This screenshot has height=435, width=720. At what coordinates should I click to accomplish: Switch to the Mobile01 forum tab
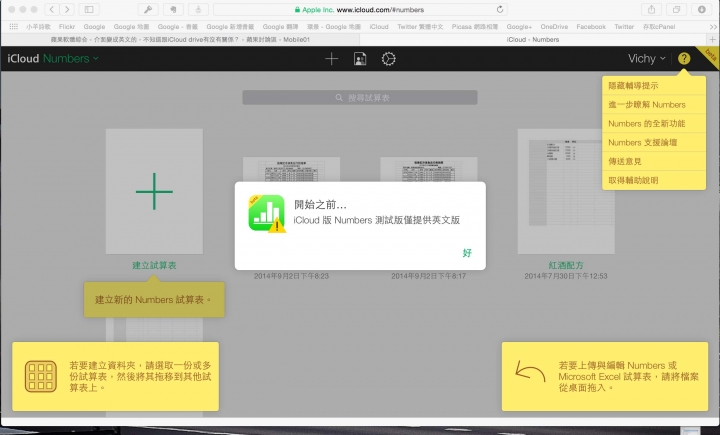(180, 40)
